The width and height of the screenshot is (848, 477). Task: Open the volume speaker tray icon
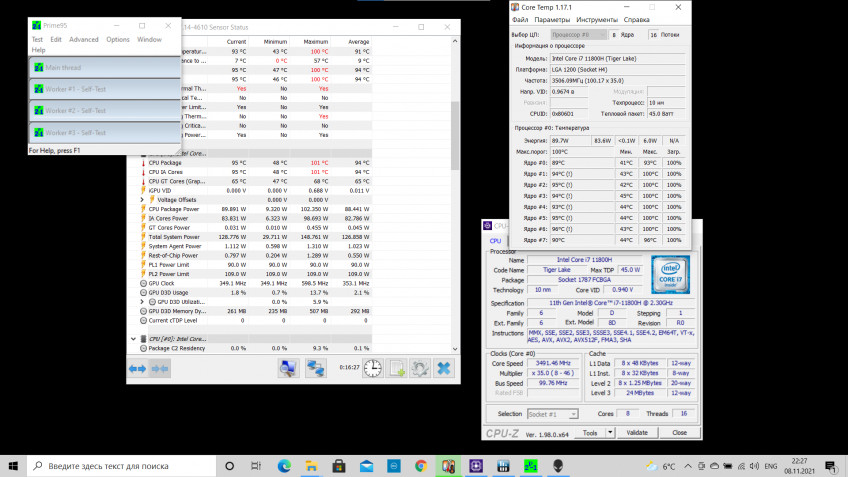(x=754, y=466)
